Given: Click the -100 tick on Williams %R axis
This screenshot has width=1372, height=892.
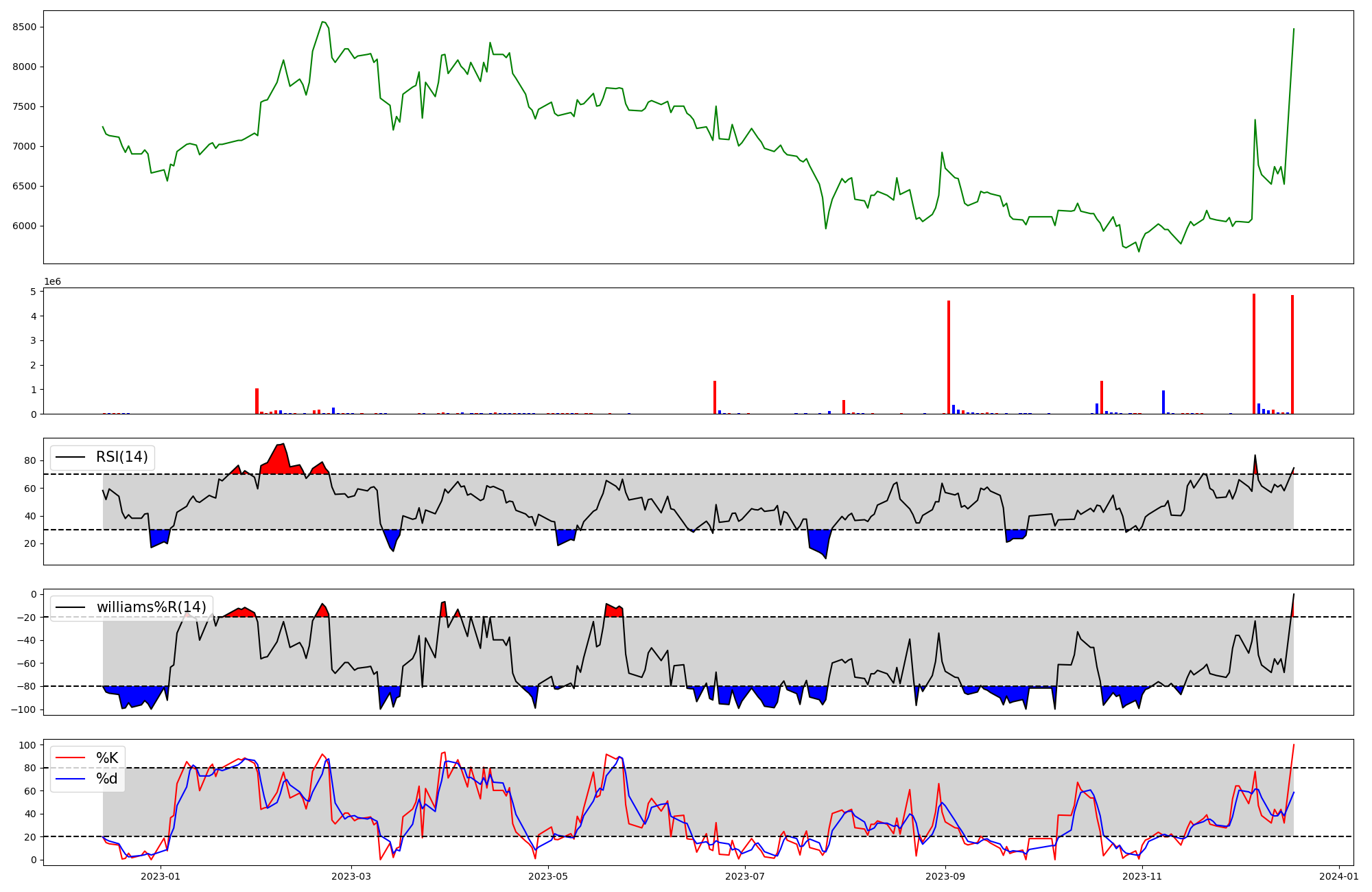Looking at the screenshot, I should (x=23, y=709).
